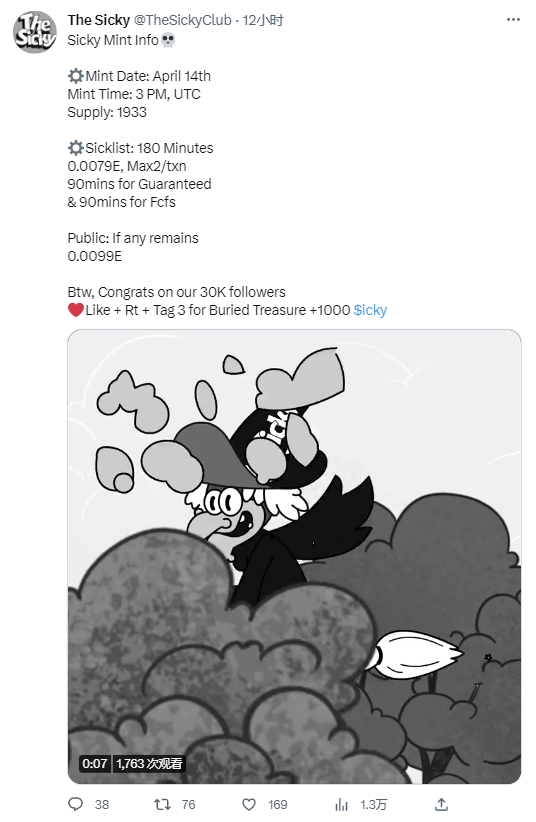The width and height of the screenshot is (536, 822).
Task: Open the @TheSickyClub handle link
Action: (183, 20)
